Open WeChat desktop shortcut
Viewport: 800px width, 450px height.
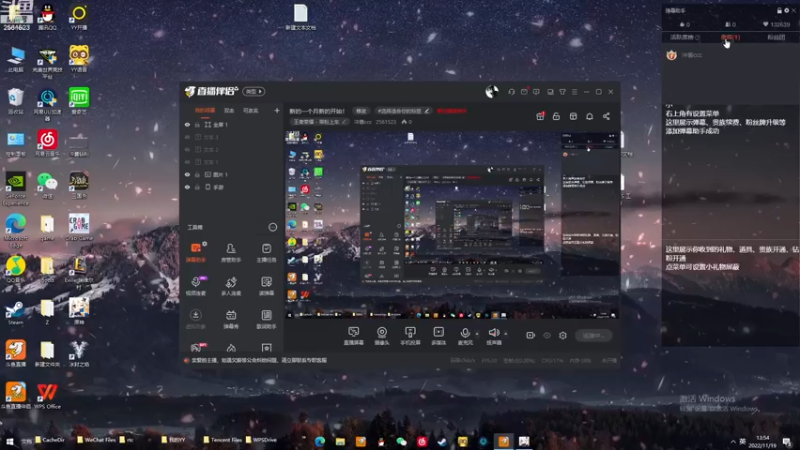pos(47,184)
